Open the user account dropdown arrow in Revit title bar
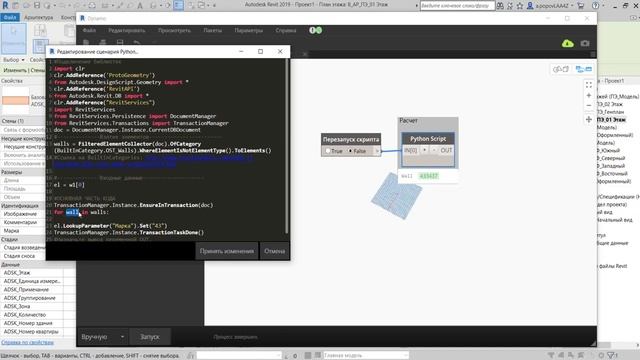Image resolution: width=640 pixels, height=360 pixels. (573, 6)
